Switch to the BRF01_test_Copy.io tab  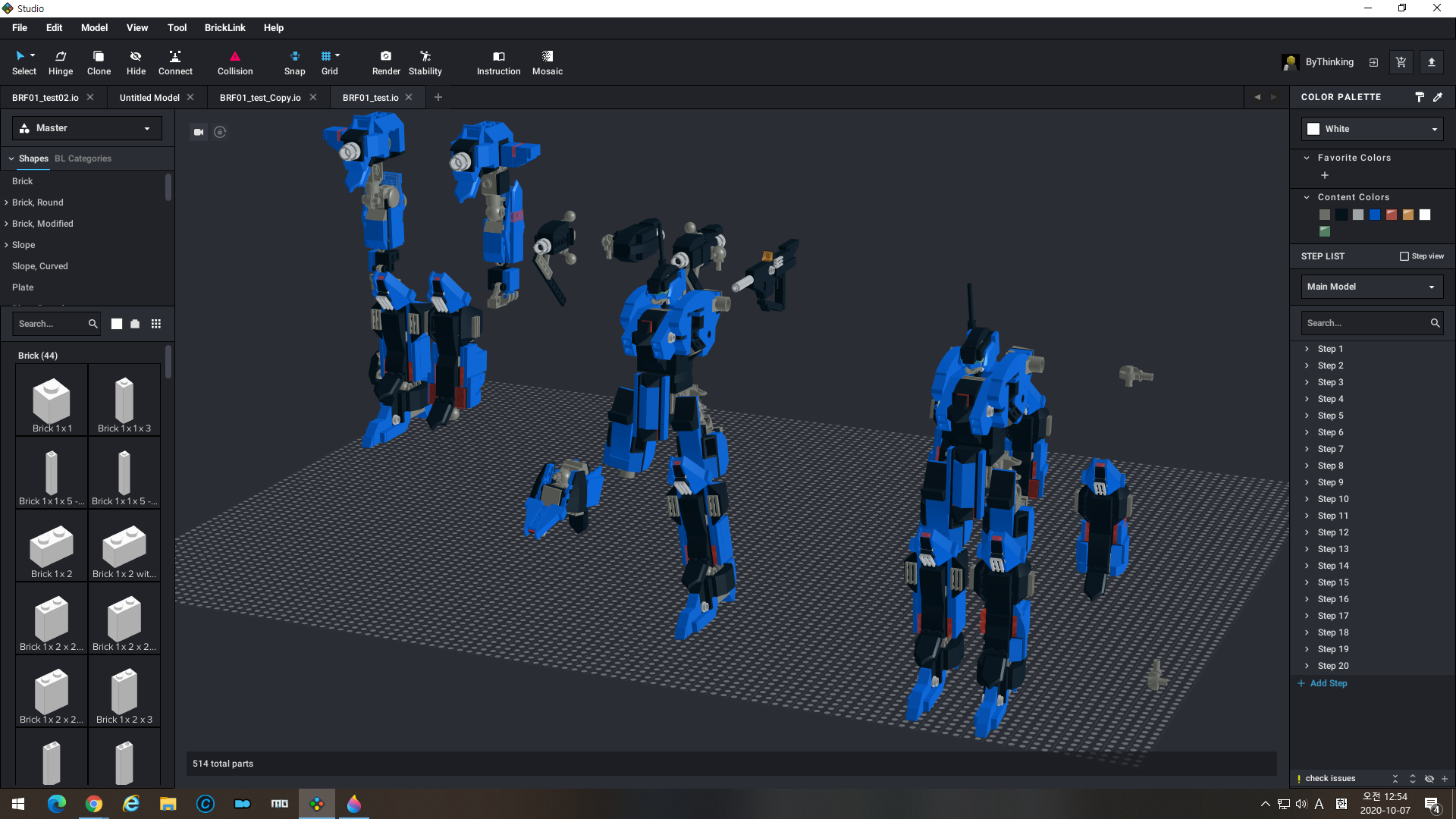[x=260, y=98]
